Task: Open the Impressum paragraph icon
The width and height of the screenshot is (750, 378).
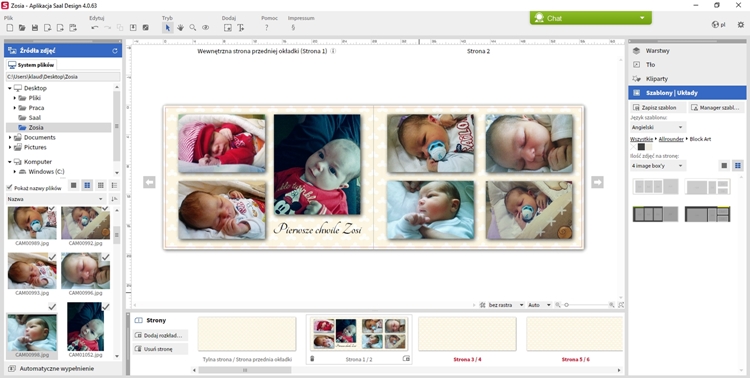Action: (293, 28)
